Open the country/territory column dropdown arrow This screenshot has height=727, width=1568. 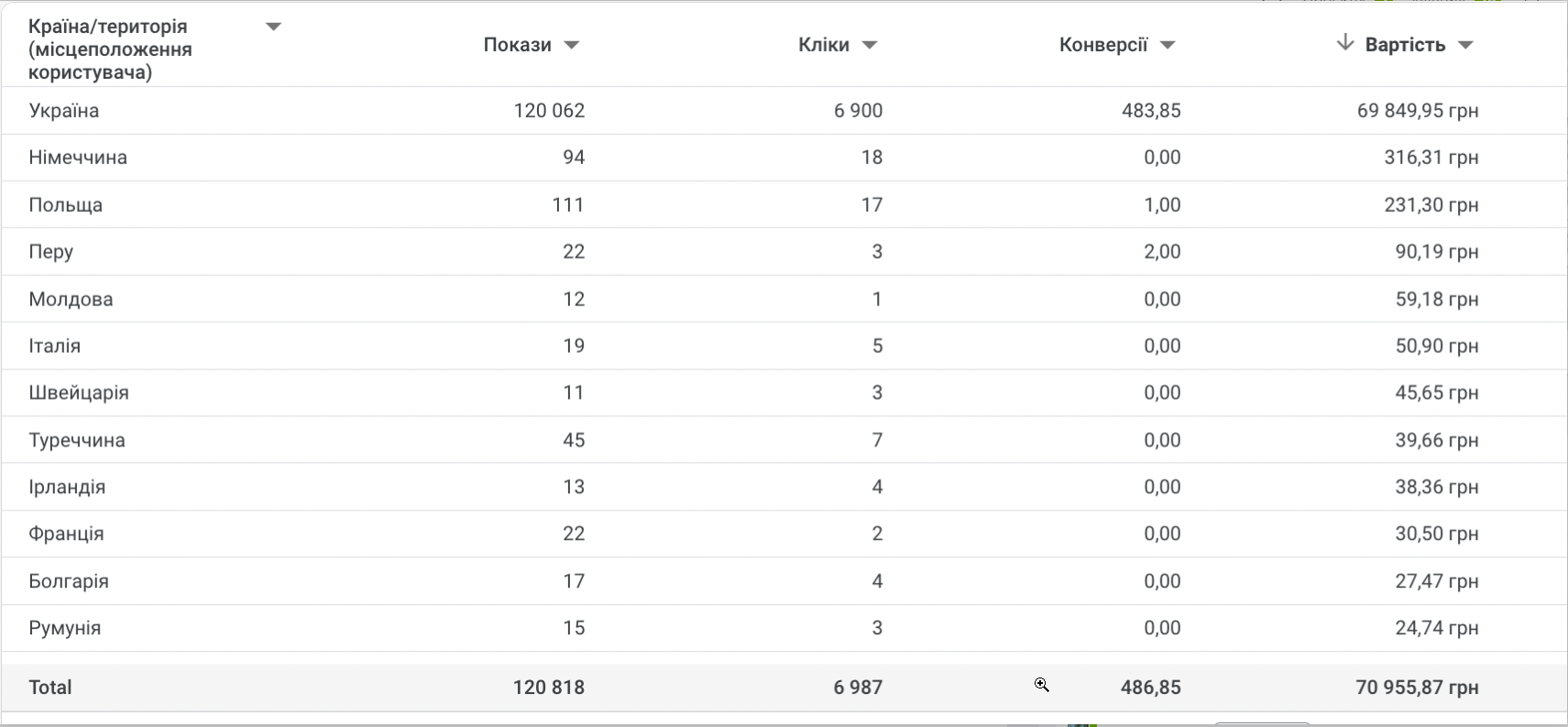point(273,27)
